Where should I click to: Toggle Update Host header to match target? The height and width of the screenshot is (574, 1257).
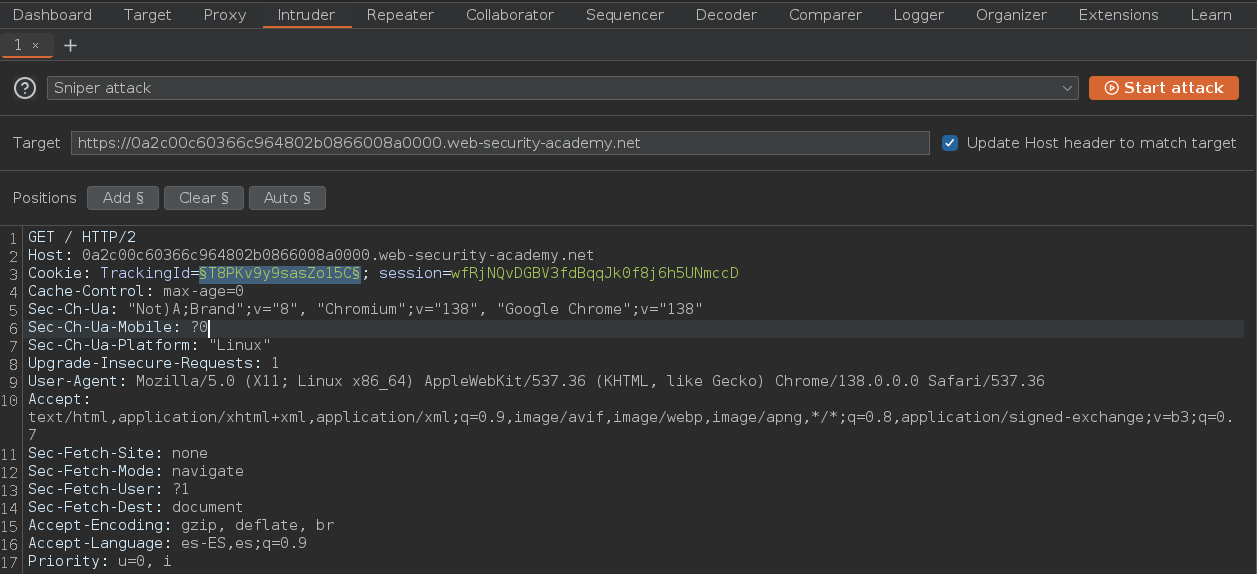(950, 143)
